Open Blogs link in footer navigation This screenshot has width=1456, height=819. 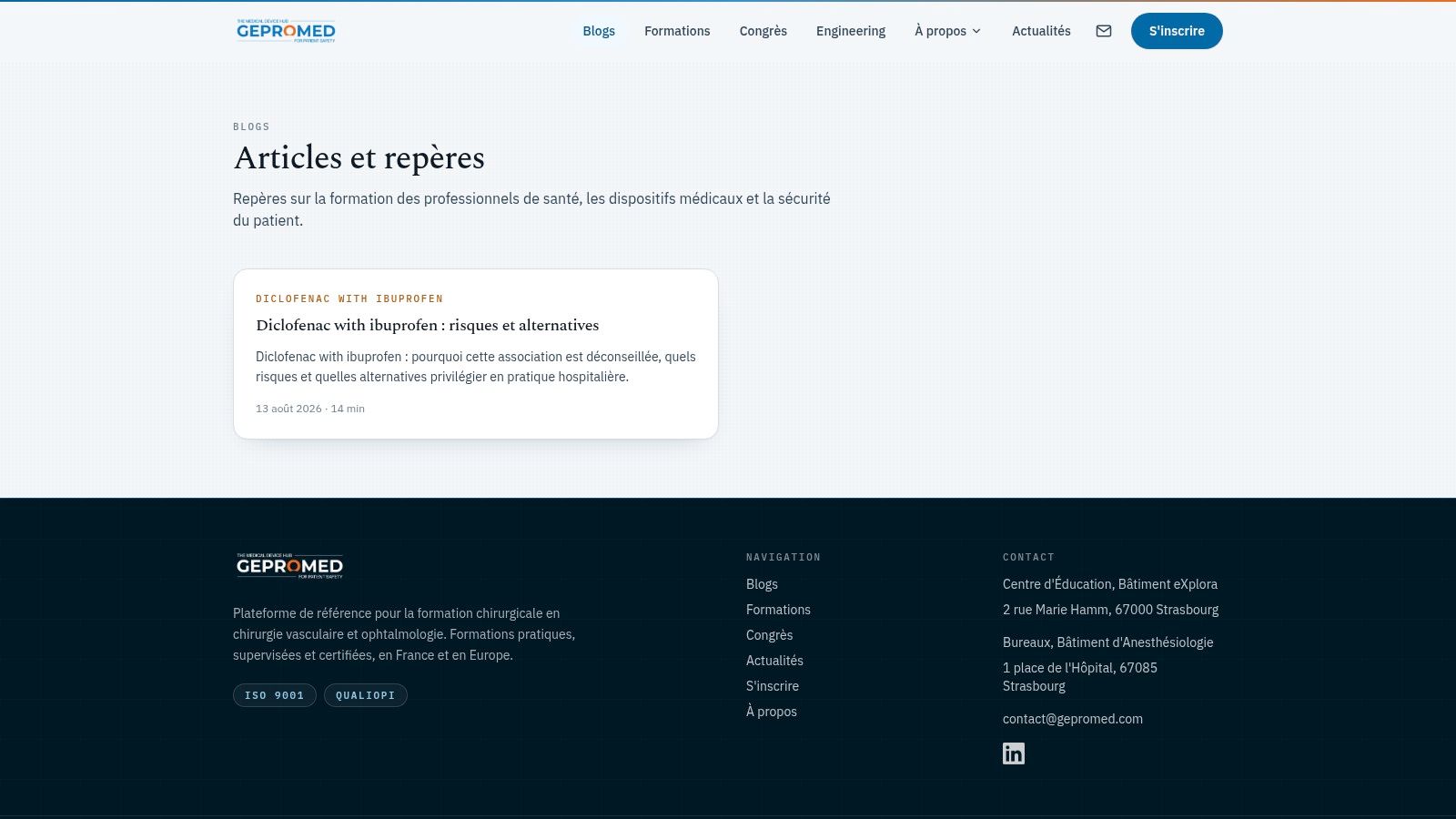click(762, 584)
